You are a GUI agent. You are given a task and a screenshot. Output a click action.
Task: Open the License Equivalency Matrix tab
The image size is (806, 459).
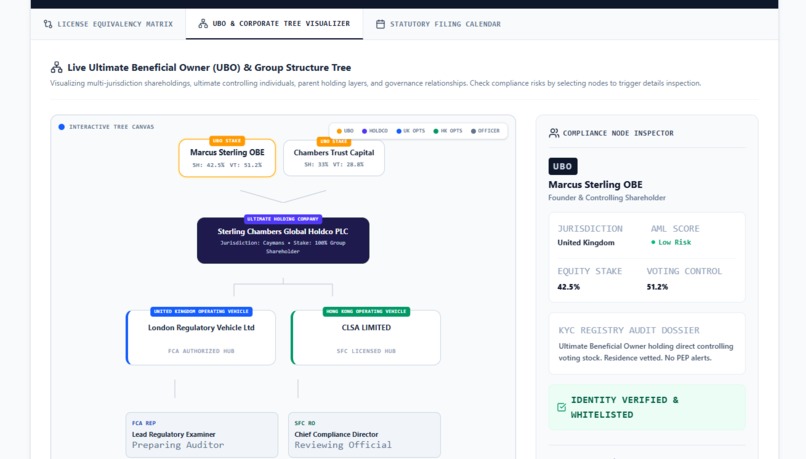coord(108,24)
